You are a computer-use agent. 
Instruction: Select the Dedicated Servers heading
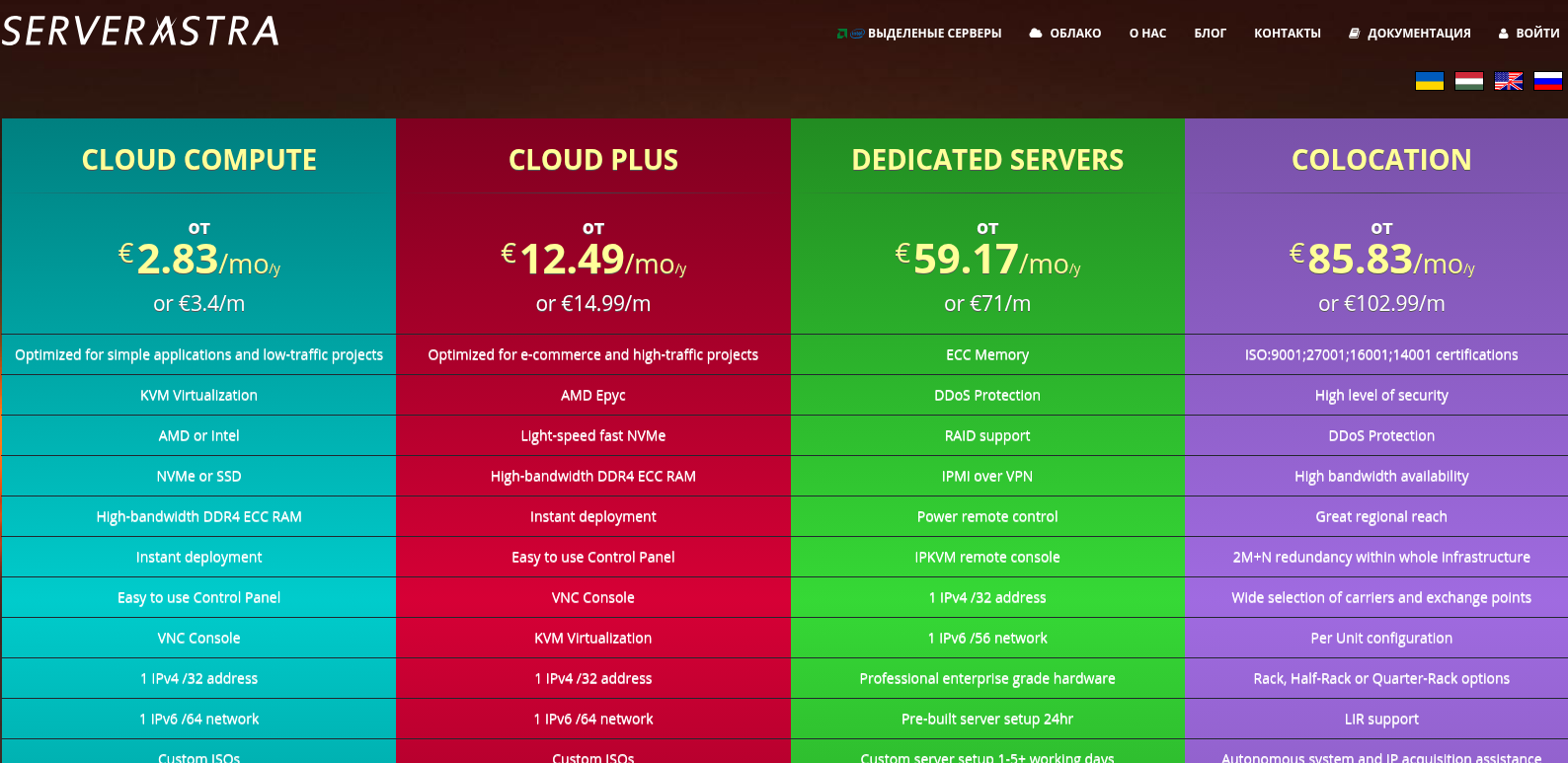[x=987, y=160]
